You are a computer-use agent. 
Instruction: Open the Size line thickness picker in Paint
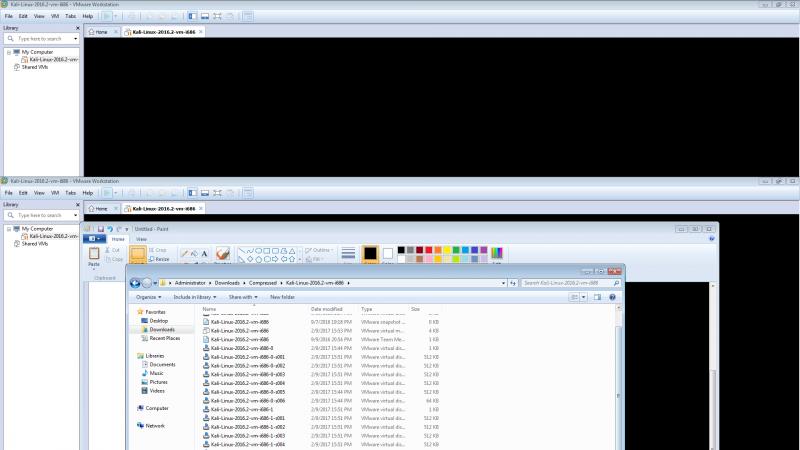(x=348, y=254)
